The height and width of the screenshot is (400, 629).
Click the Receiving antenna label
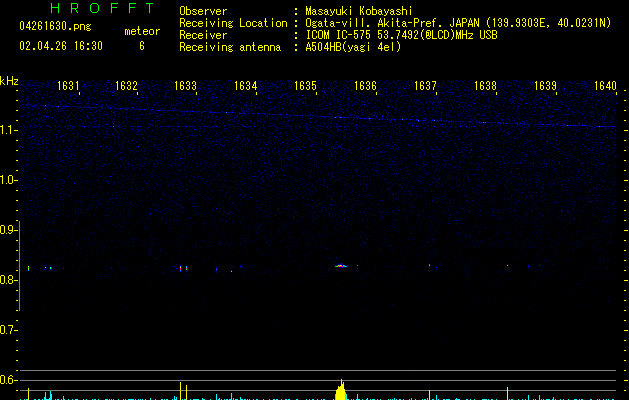point(230,47)
